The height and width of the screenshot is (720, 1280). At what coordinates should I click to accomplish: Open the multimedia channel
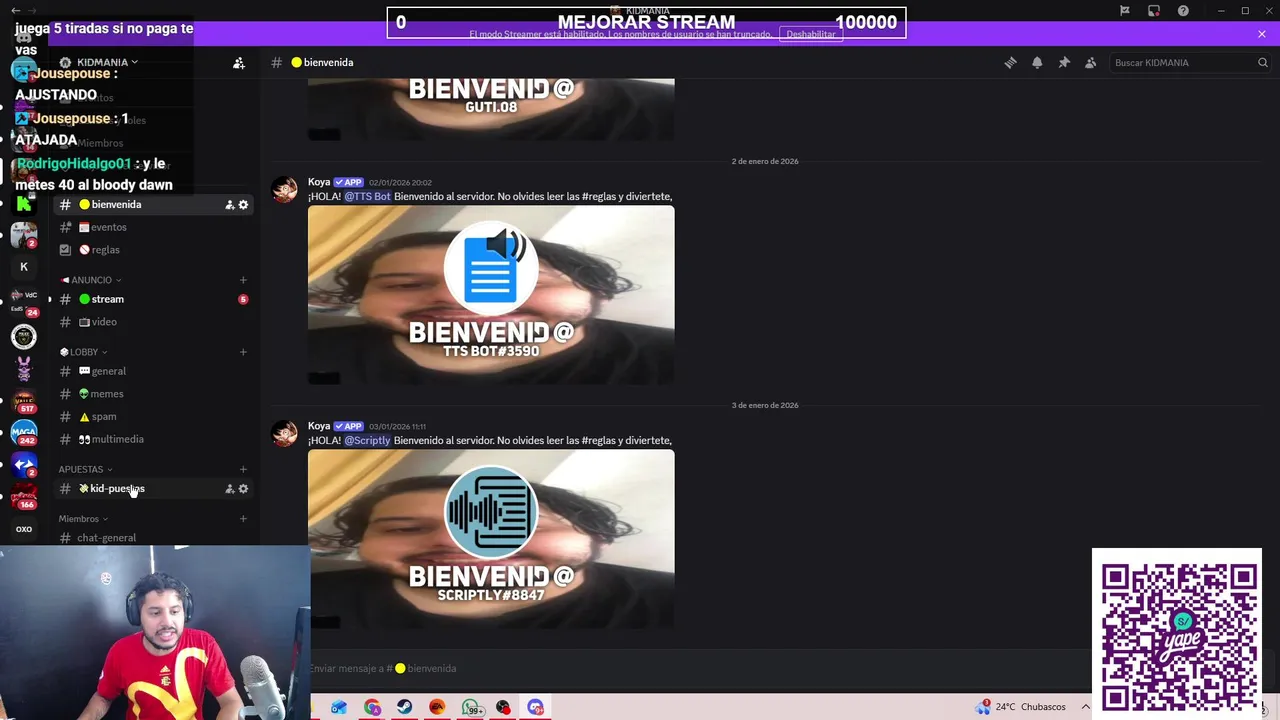point(152,439)
